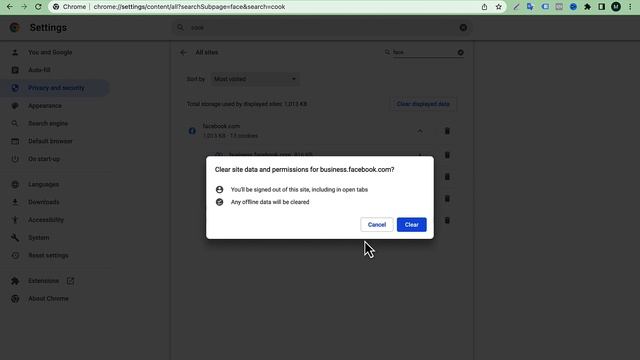Click the System wrench icon in sidebar
This screenshot has width=640, height=360.
(x=15, y=238)
